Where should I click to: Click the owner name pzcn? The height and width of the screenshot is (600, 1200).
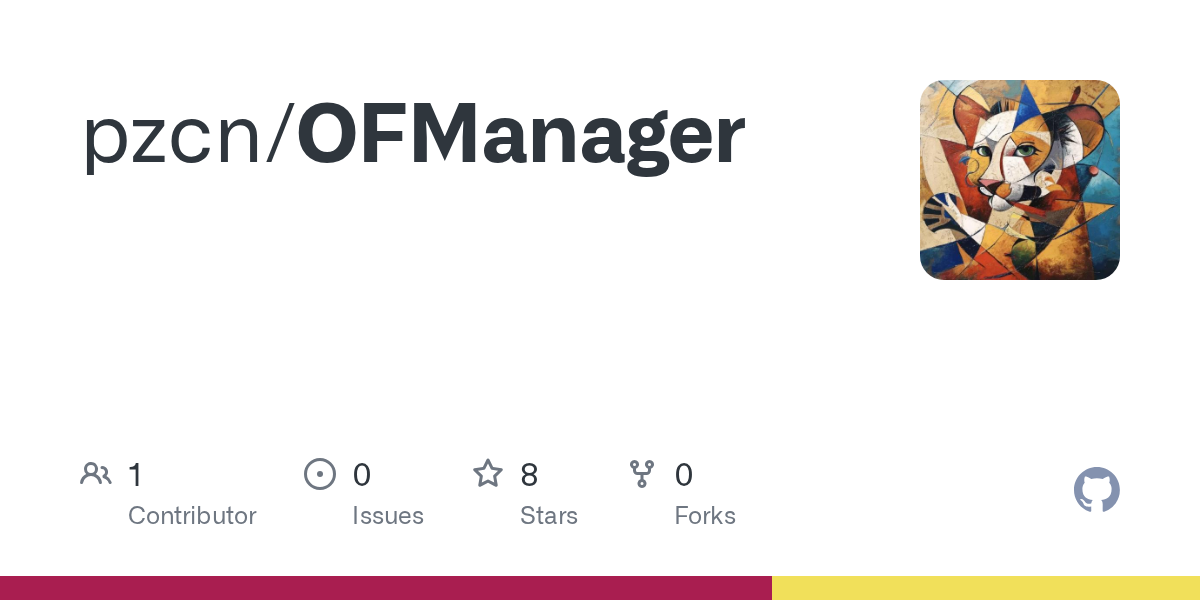pos(172,138)
